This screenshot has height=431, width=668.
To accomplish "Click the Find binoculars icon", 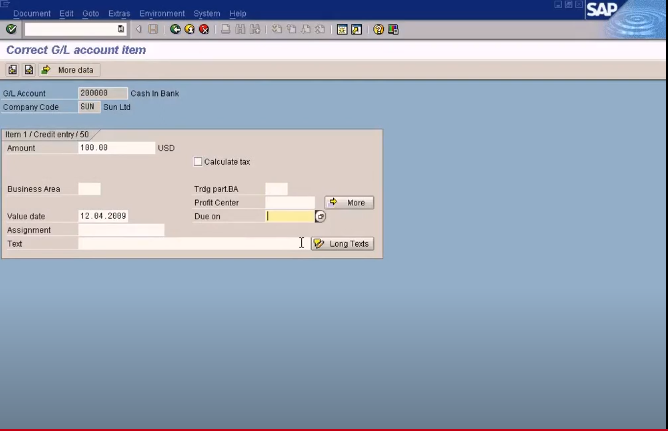I will (240, 29).
